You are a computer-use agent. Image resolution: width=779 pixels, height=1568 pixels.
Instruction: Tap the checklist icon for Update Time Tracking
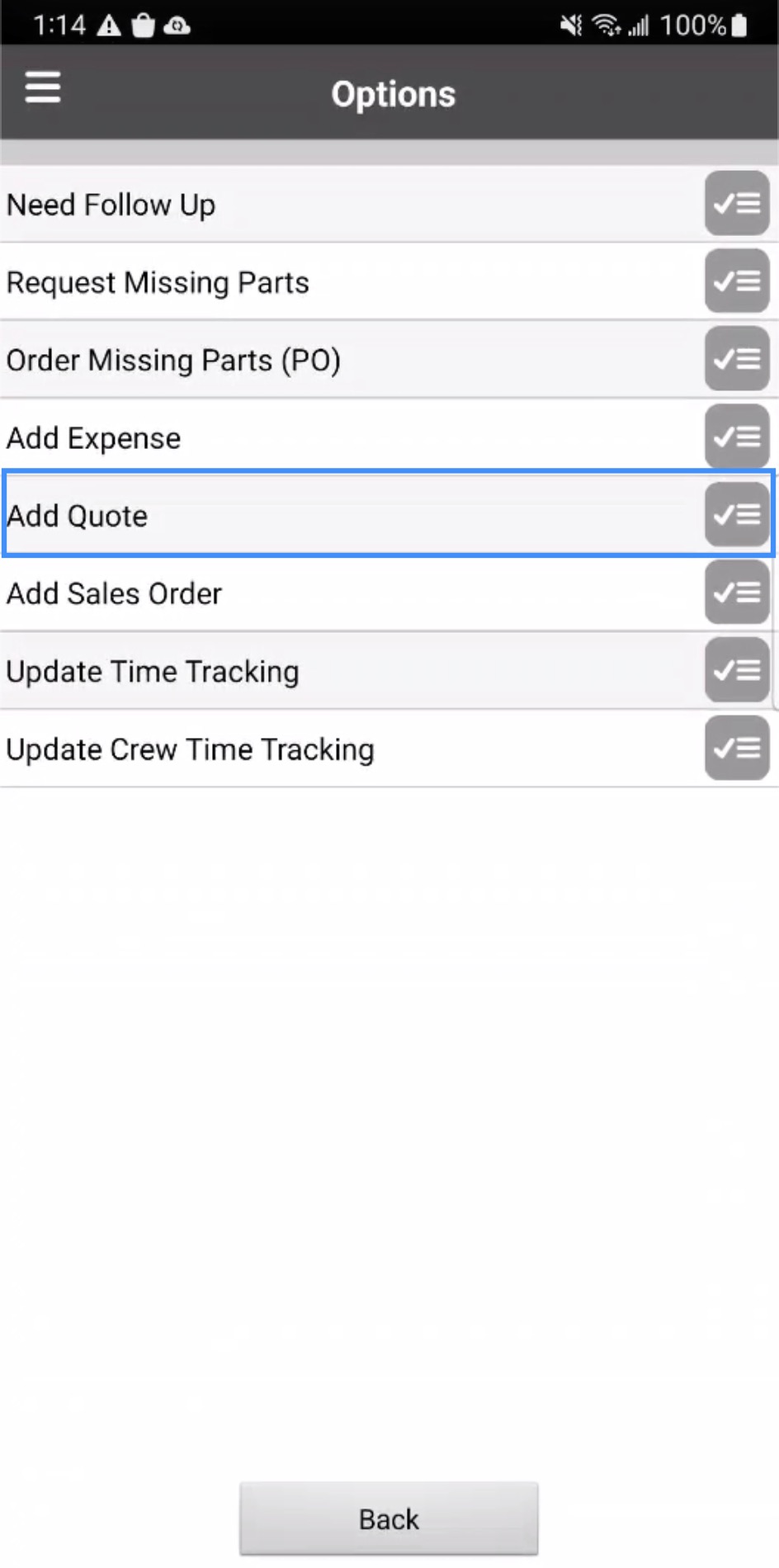point(737,670)
